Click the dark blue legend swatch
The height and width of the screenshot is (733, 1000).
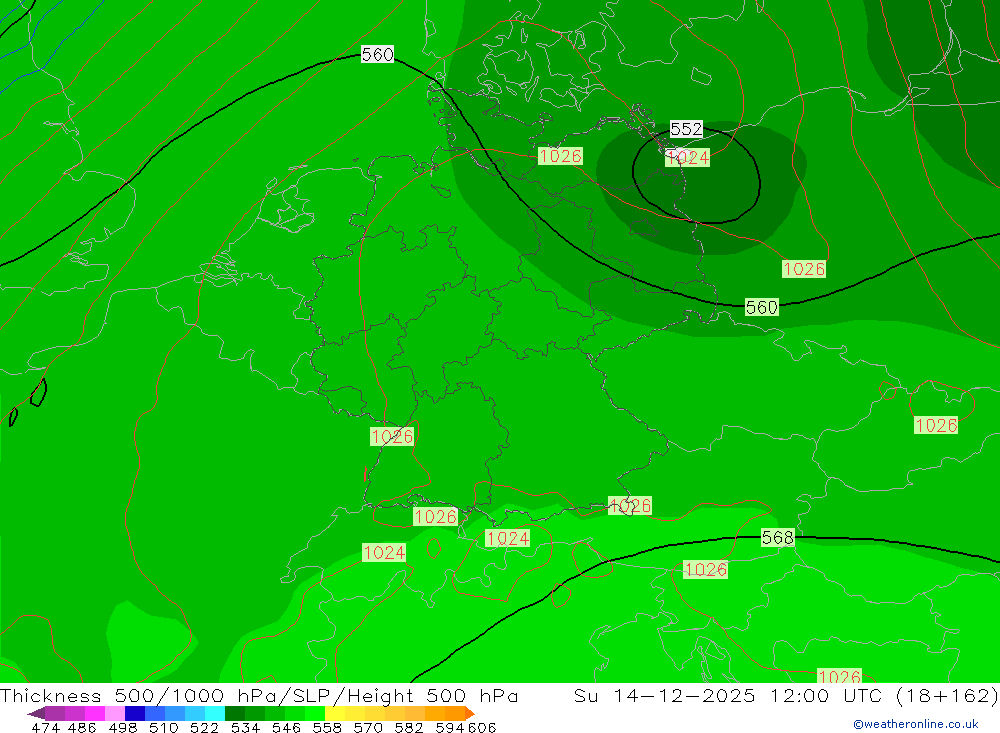coord(135,713)
